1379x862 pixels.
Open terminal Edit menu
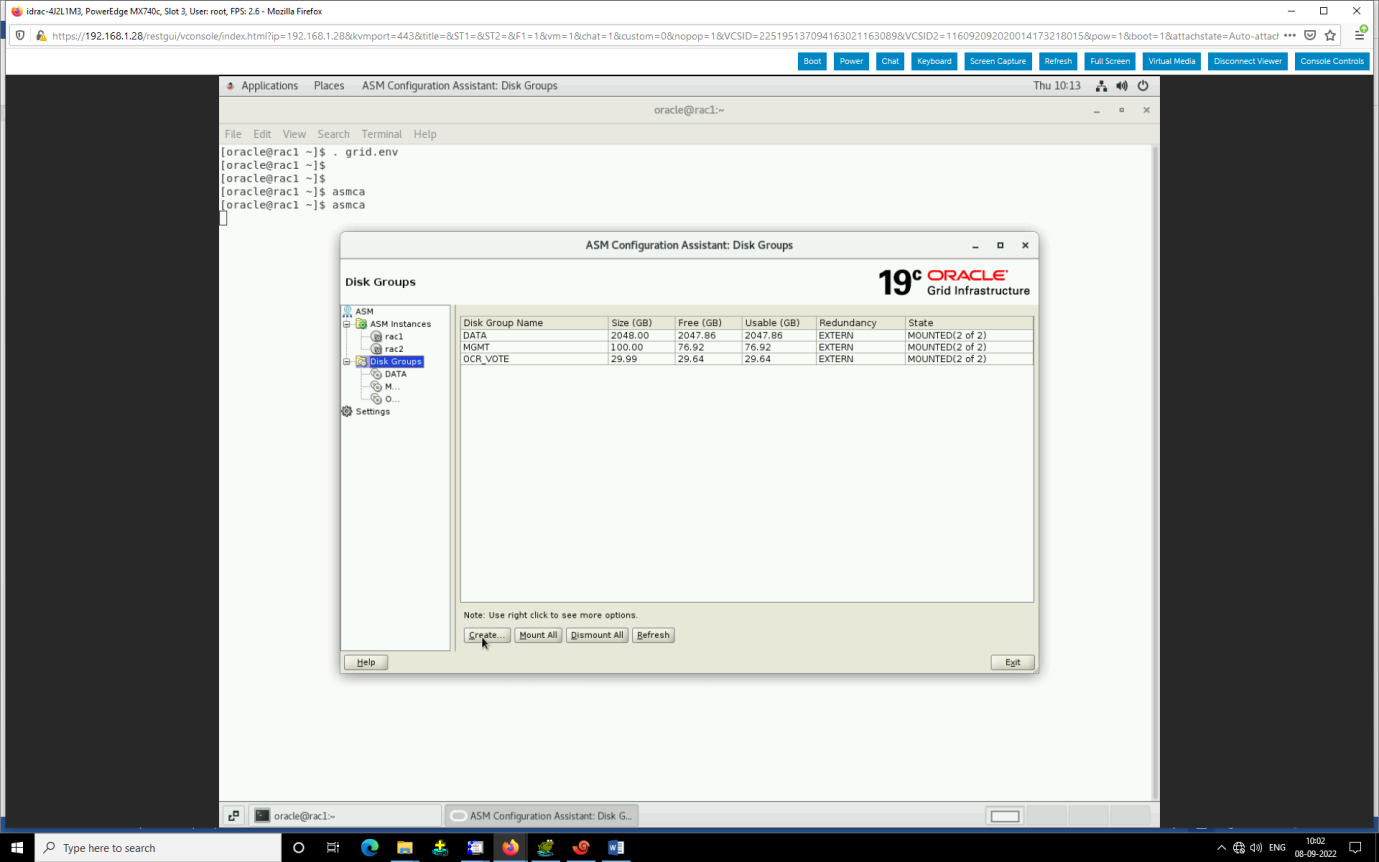pos(262,134)
